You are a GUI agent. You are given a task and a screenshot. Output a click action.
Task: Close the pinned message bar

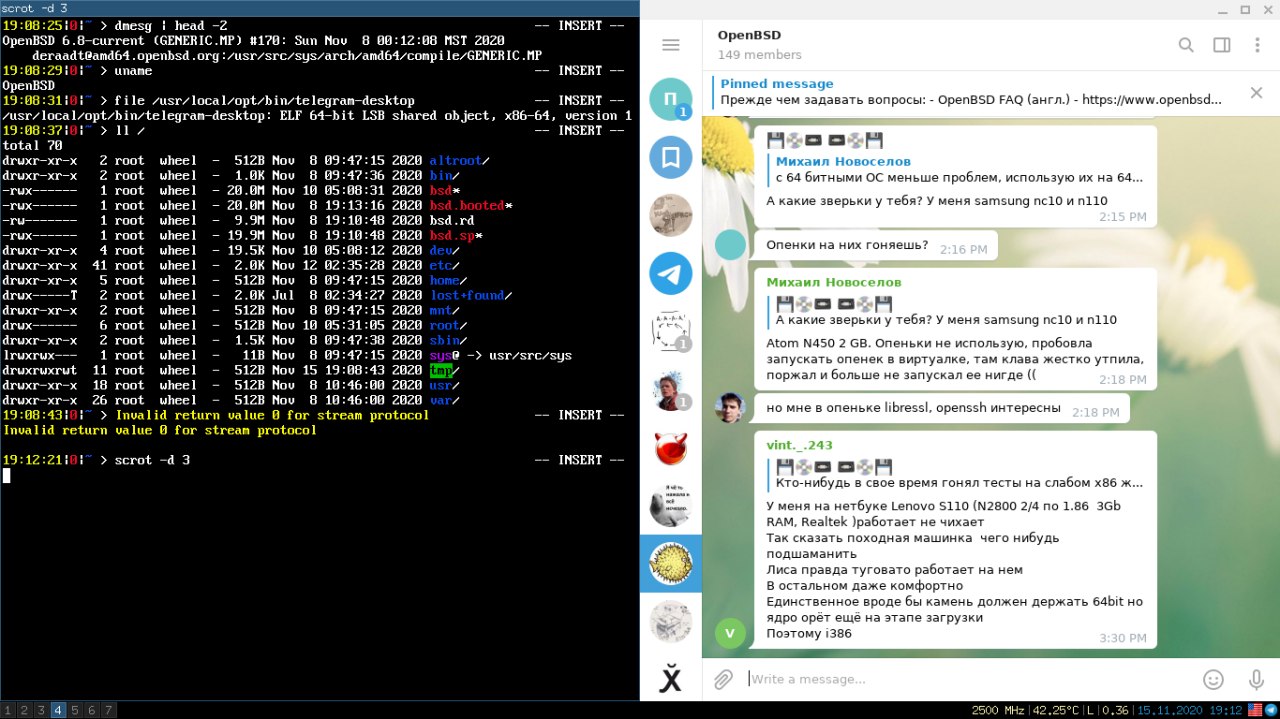tap(1256, 93)
